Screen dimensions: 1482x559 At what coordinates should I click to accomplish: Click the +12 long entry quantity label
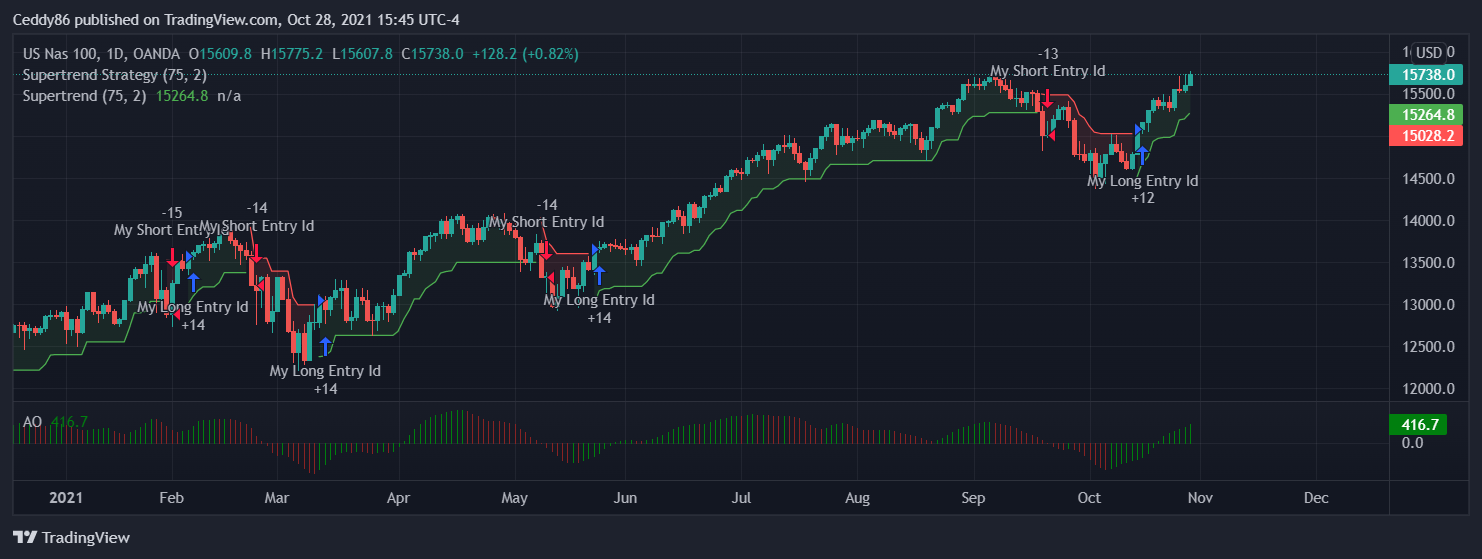coord(1142,198)
